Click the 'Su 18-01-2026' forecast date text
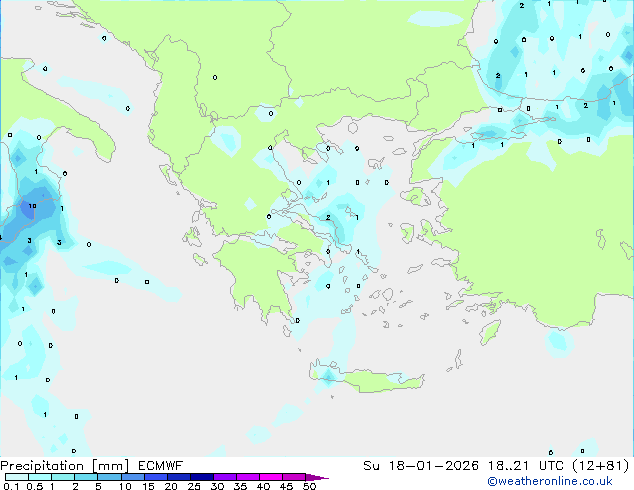Viewport: 634px width, 490px height. [x=421, y=466]
